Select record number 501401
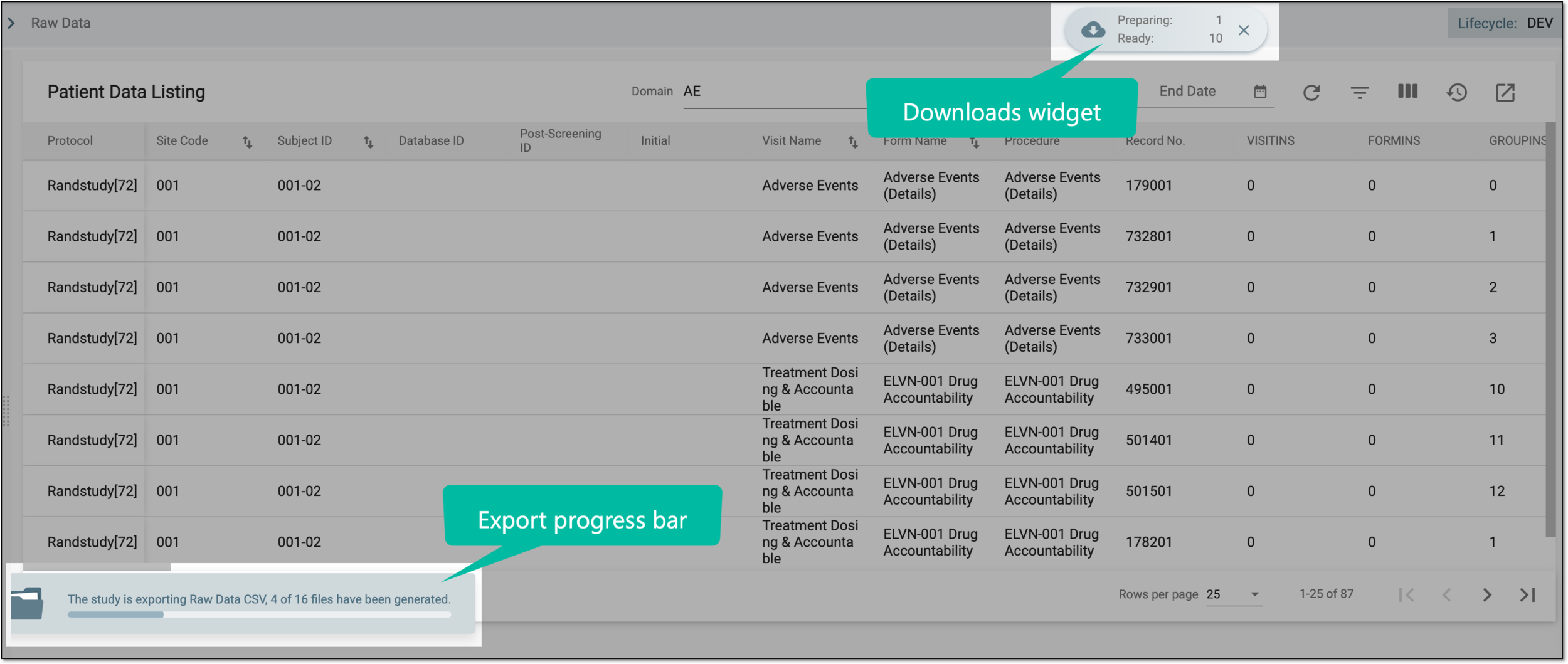This screenshot has height=664, width=1568. [x=1148, y=440]
